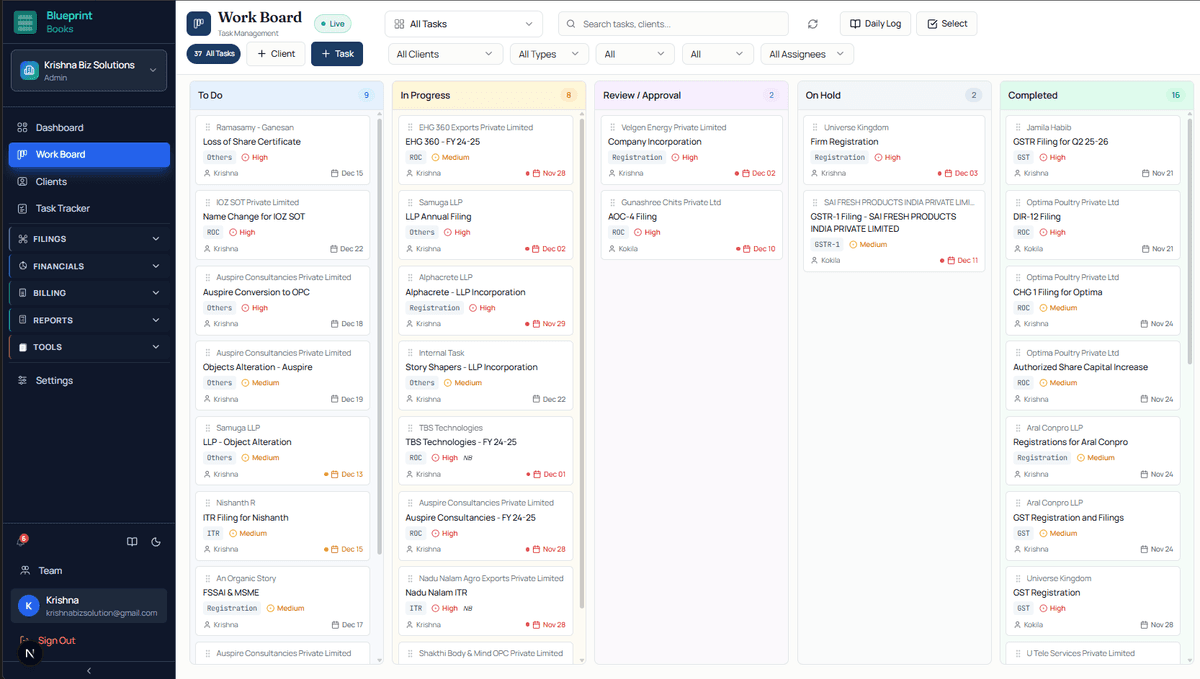This screenshot has width=1200, height=679.
Task: Click the To Do column scrollbar
Action: point(379,300)
